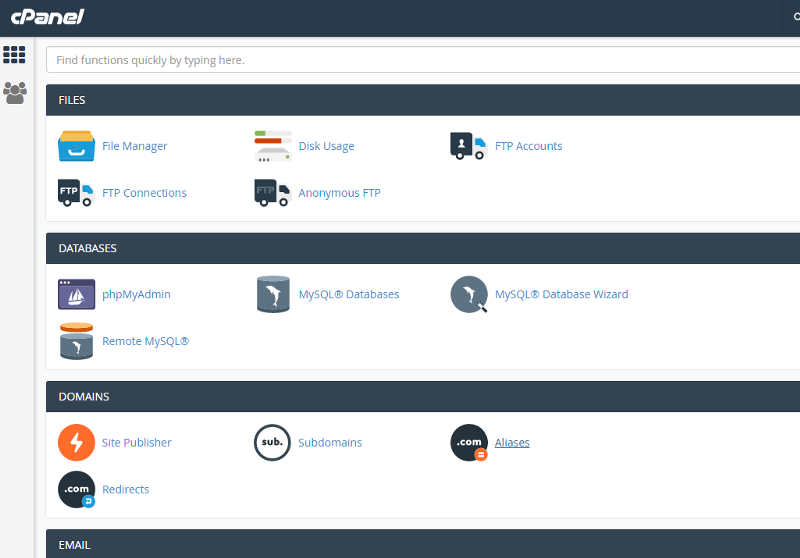Click the Anonymous FTP truck icon
The image size is (800, 558).
coord(273,193)
